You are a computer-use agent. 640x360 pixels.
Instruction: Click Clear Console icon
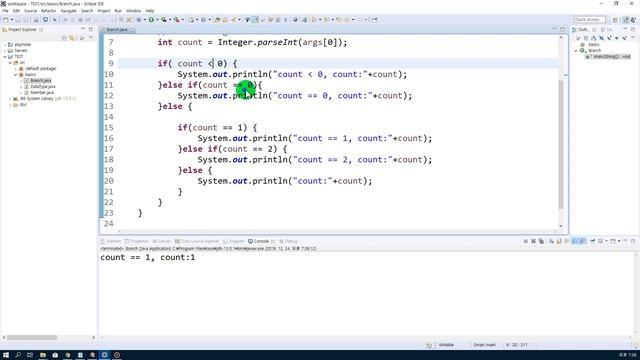coord(551,241)
